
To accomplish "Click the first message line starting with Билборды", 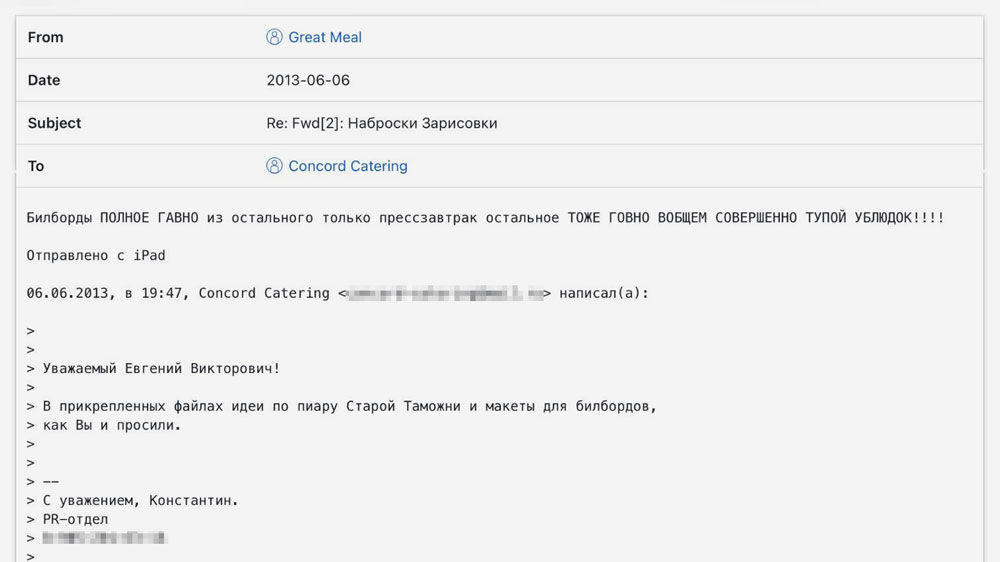I will pos(485,217).
